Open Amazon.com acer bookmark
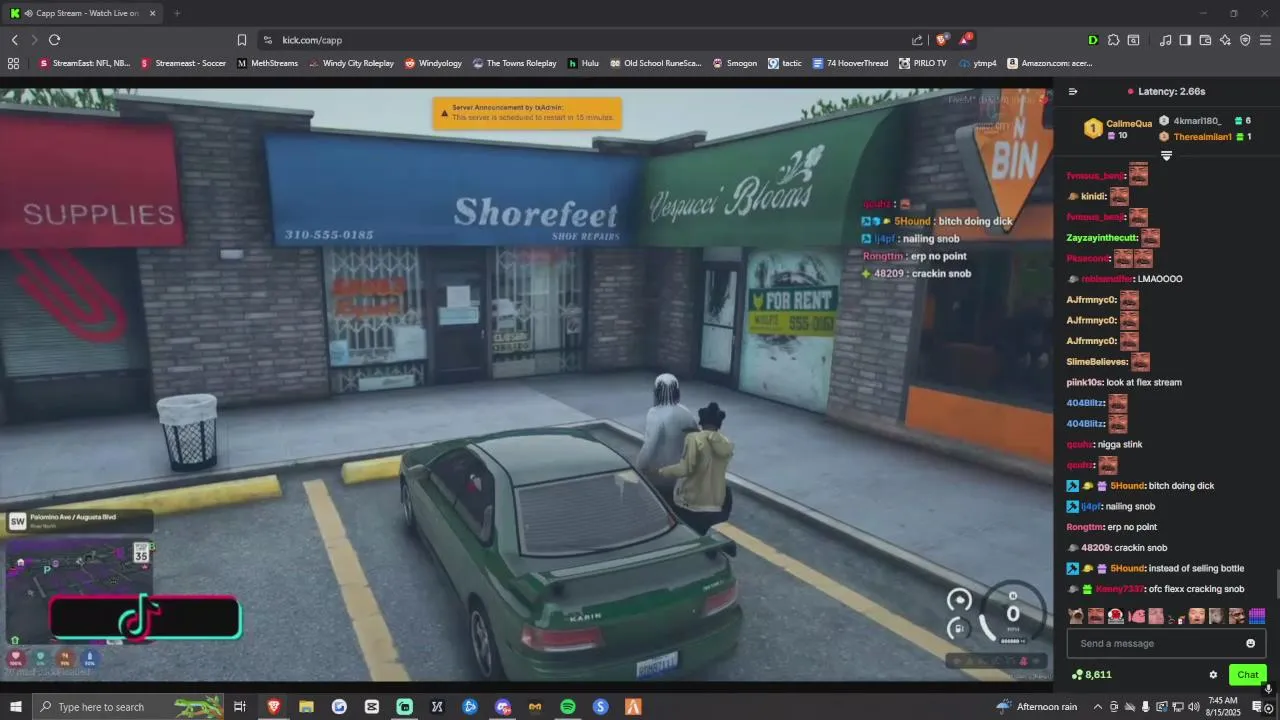This screenshot has width=1280, height=720. pyautogui.click(x=1050, y=63)
